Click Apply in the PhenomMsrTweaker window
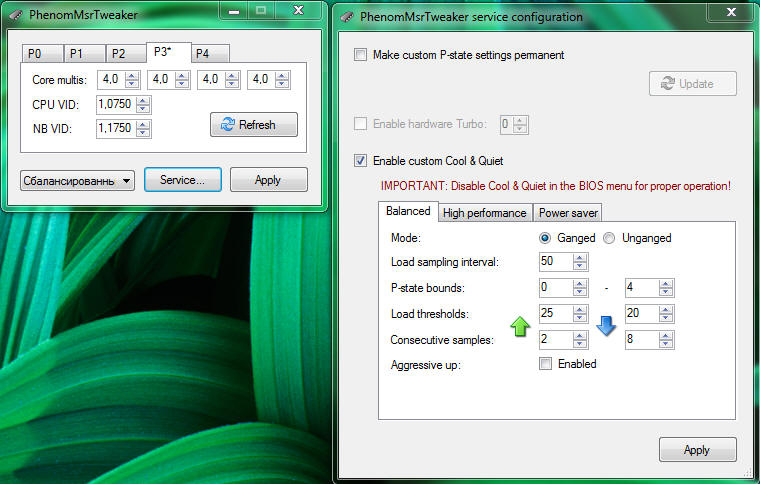760x484 pixels. point(269,180)
